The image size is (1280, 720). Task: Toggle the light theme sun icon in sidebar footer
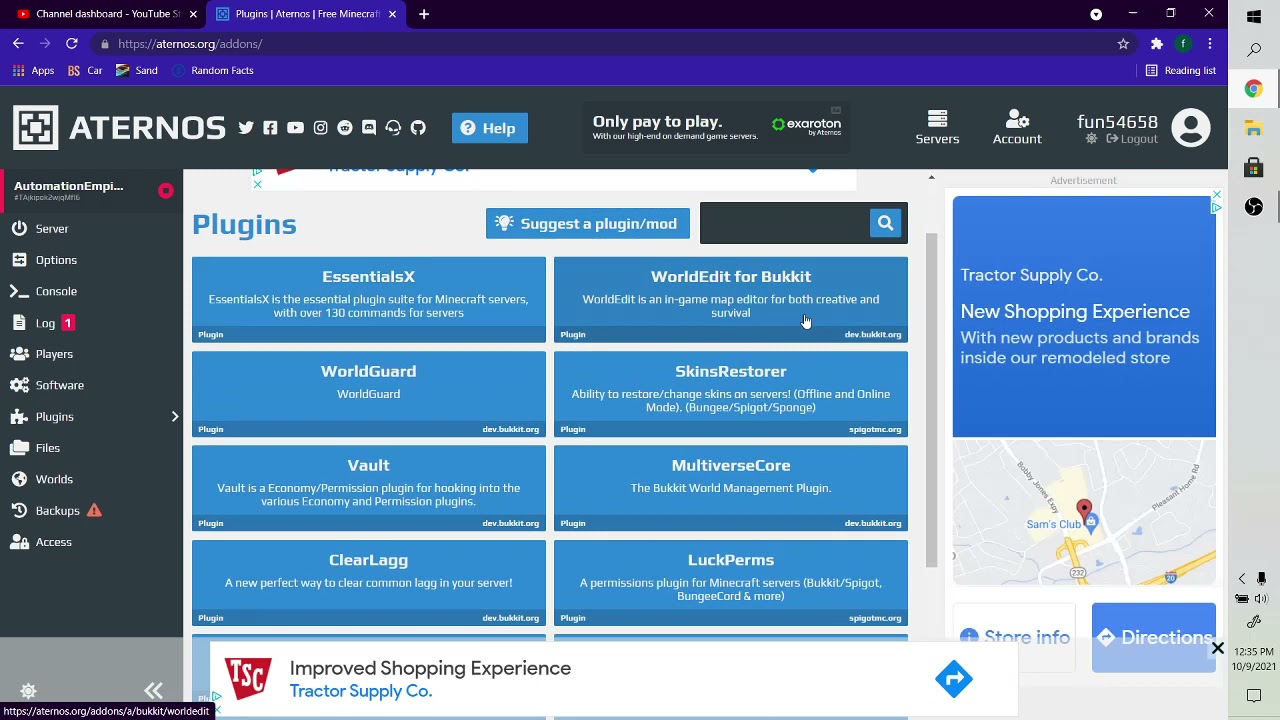(28, 691)
